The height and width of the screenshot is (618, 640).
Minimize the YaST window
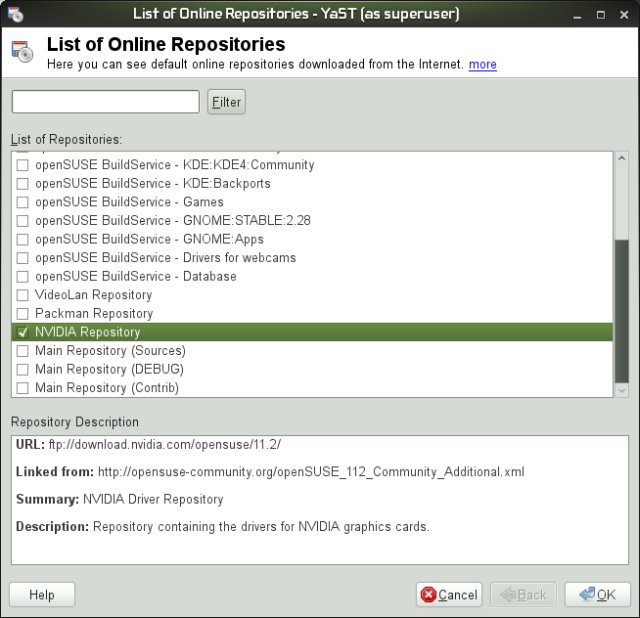point(577,15)
